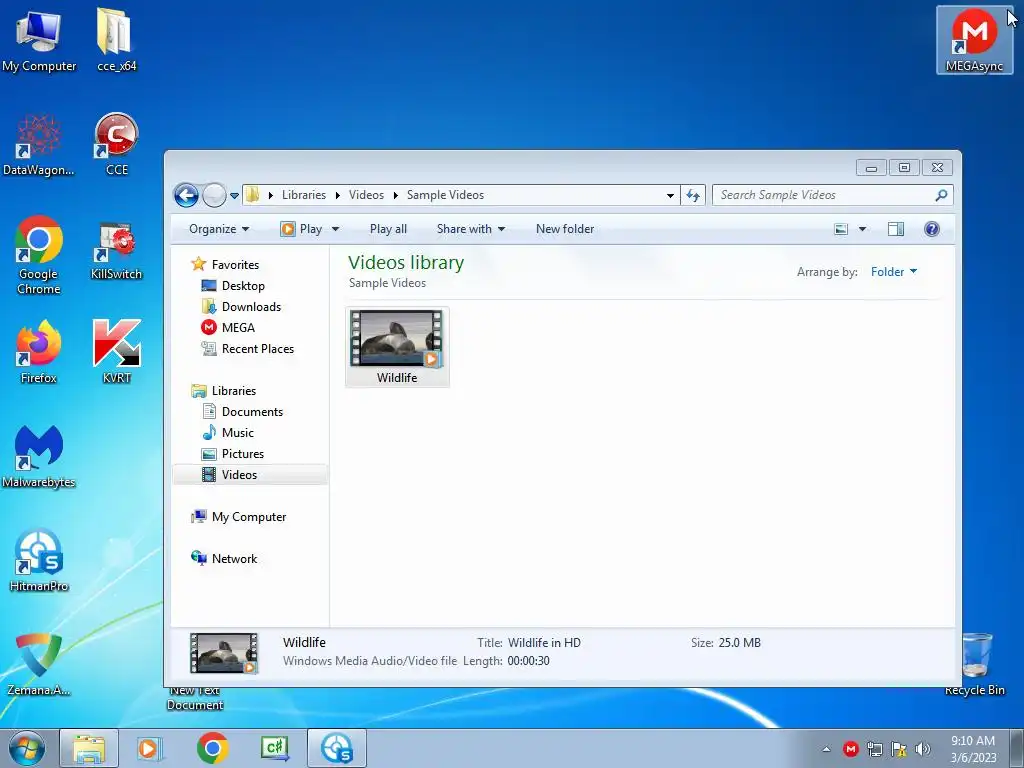Screen dimensions: 1024x768
Task: Click the address bar refresh button
Action: coord(693,195)
